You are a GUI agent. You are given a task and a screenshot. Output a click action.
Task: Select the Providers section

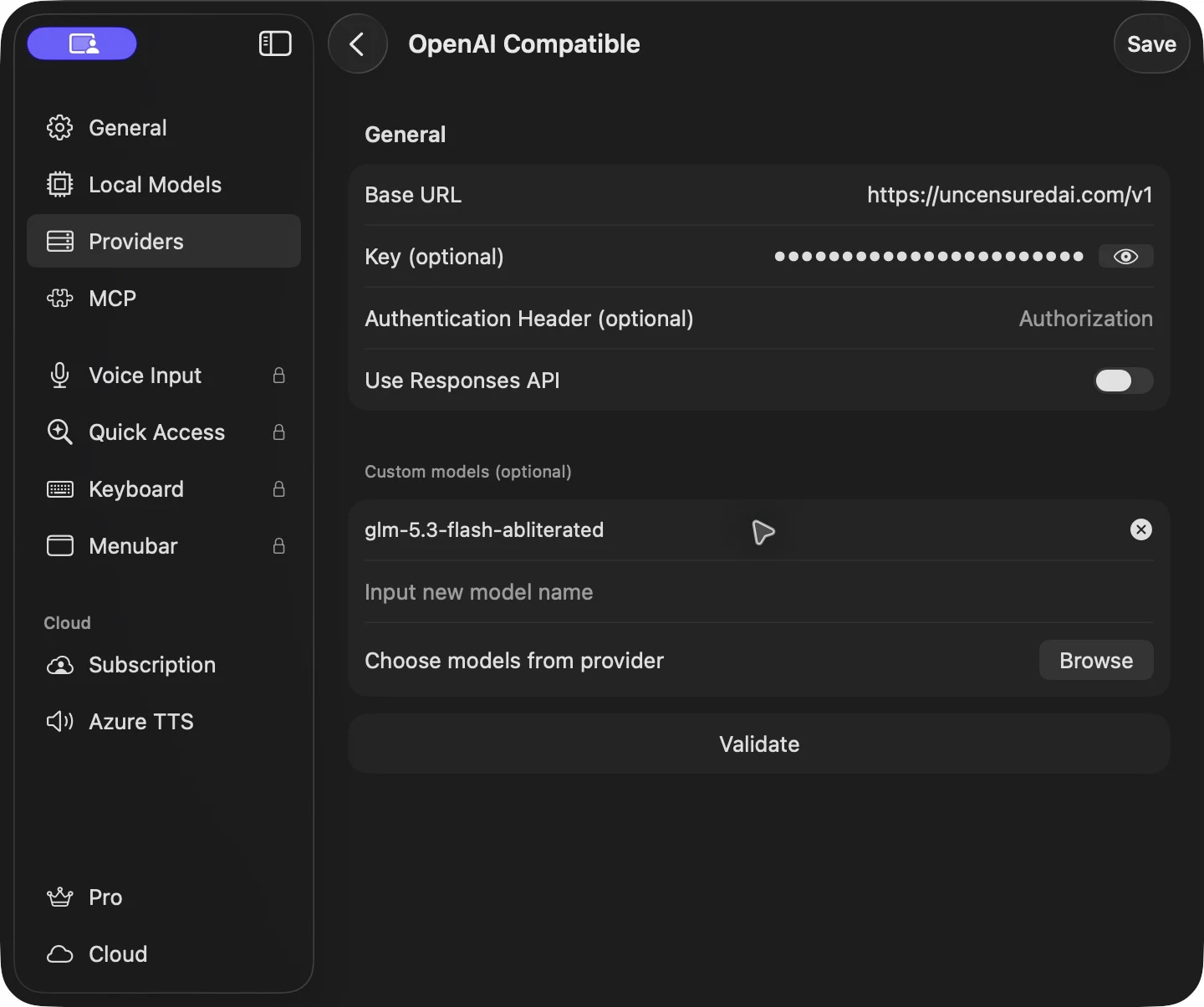164,242
